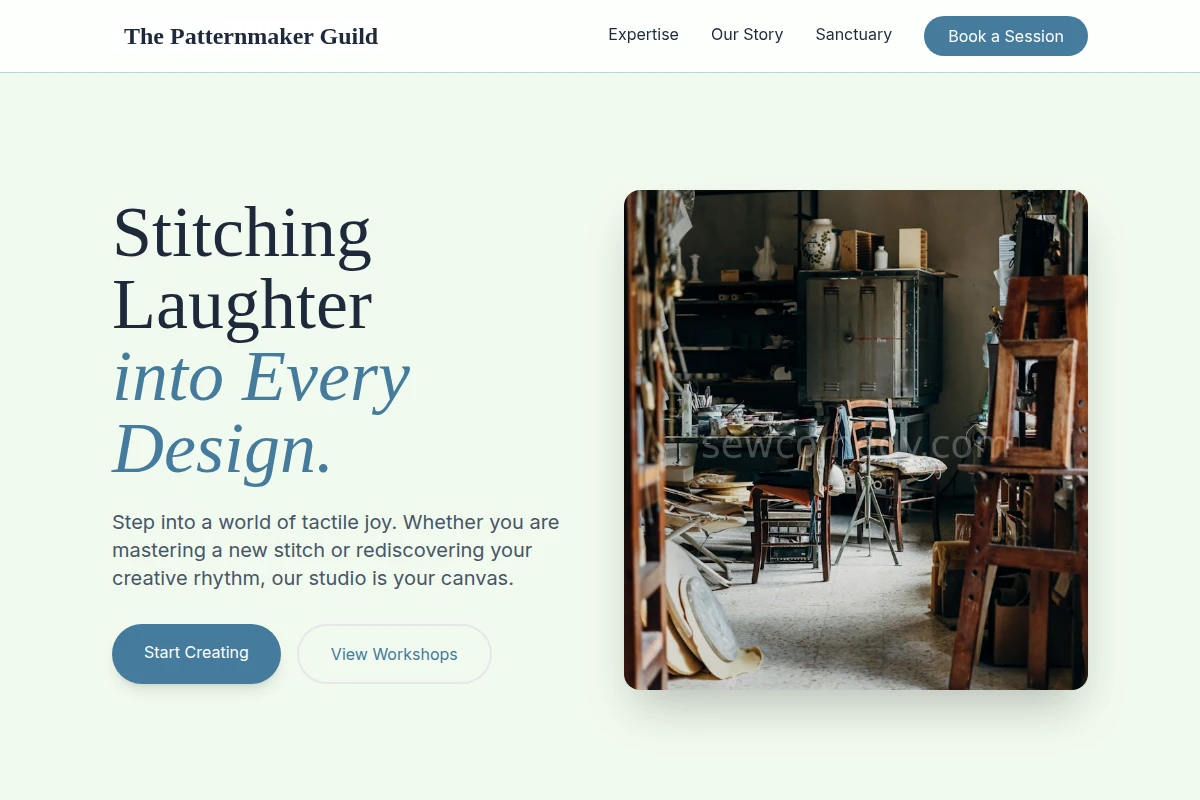Click the 'Step into a world of tactile joy' paragraph
The width and height of the screenshot is (1200, 800).
336,550
